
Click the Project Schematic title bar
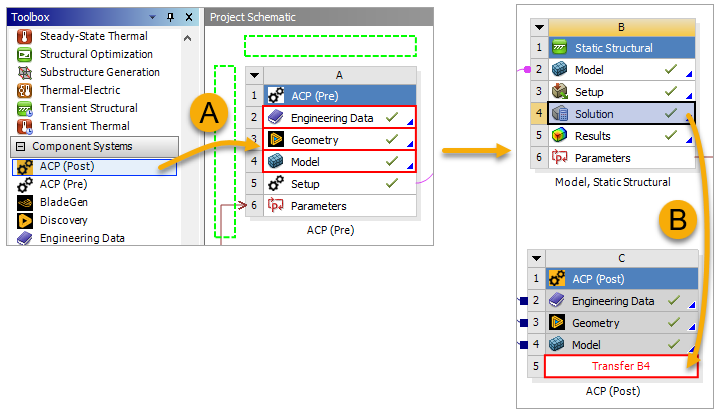(319, 17)
